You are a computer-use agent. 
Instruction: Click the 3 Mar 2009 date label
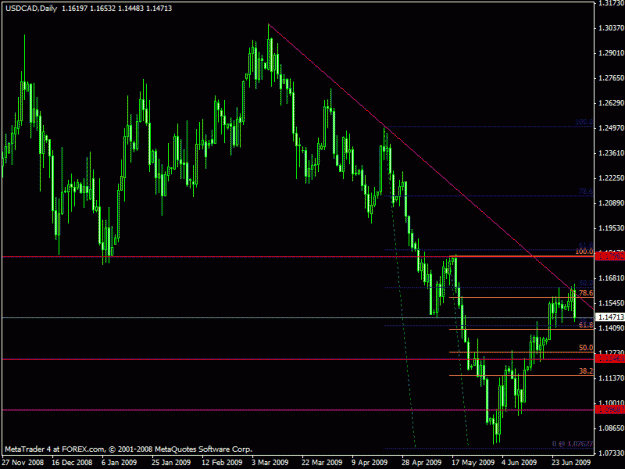pos(270,463)
